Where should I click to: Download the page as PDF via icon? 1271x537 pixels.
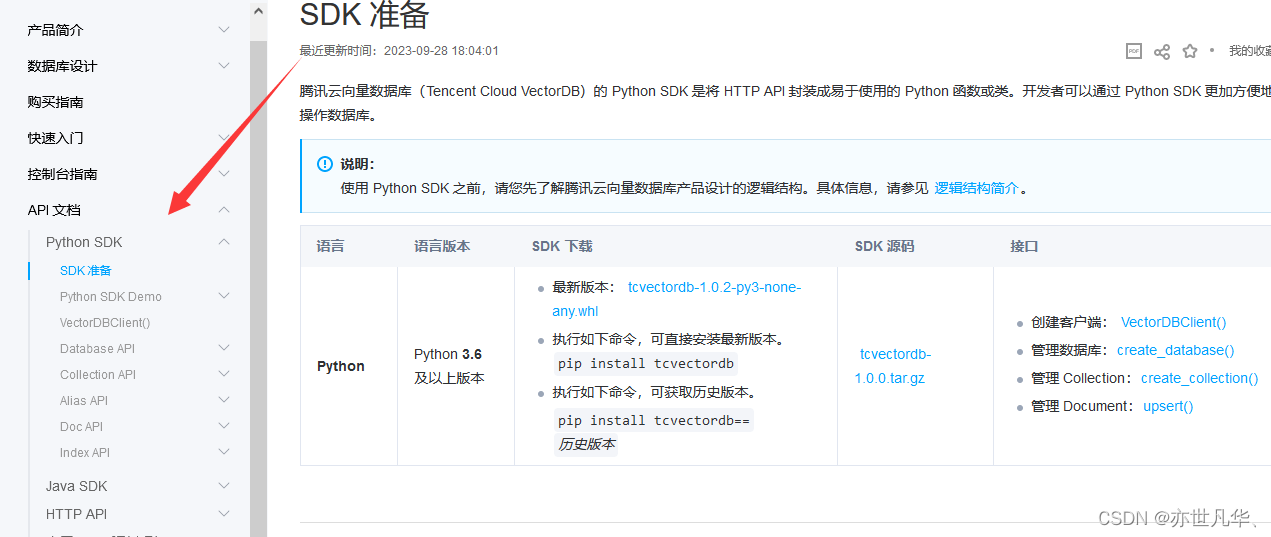click(x=1134, y=51)
